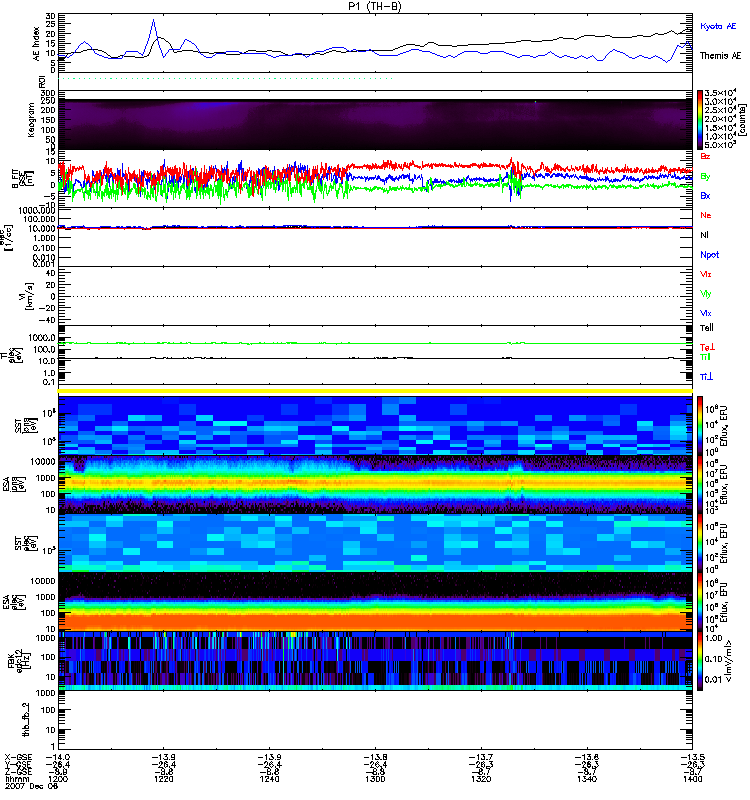Image resolution: width=750 pixels, height=800 pixels.
Task: Select the Kyoto AE legend label
Action: pyautogui.click(x=718, y=26)
